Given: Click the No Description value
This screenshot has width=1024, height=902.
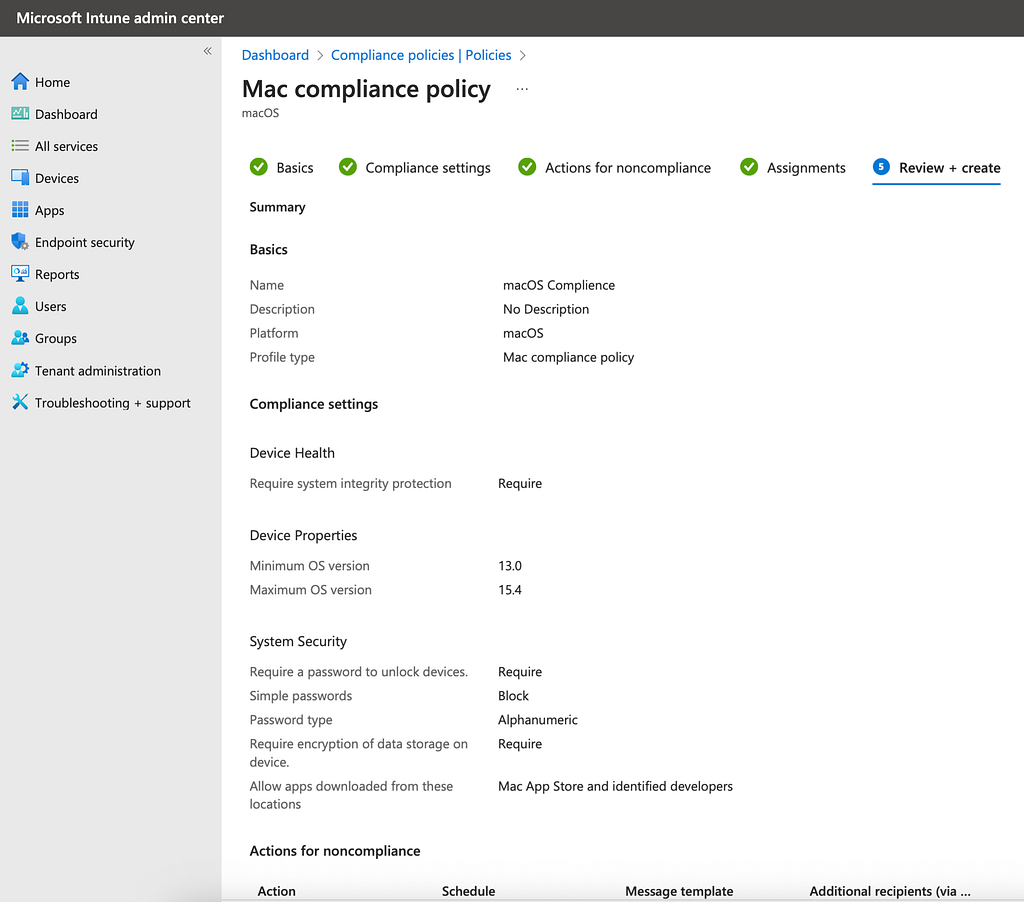Looking at the screenshot, I should coord(545,309).
